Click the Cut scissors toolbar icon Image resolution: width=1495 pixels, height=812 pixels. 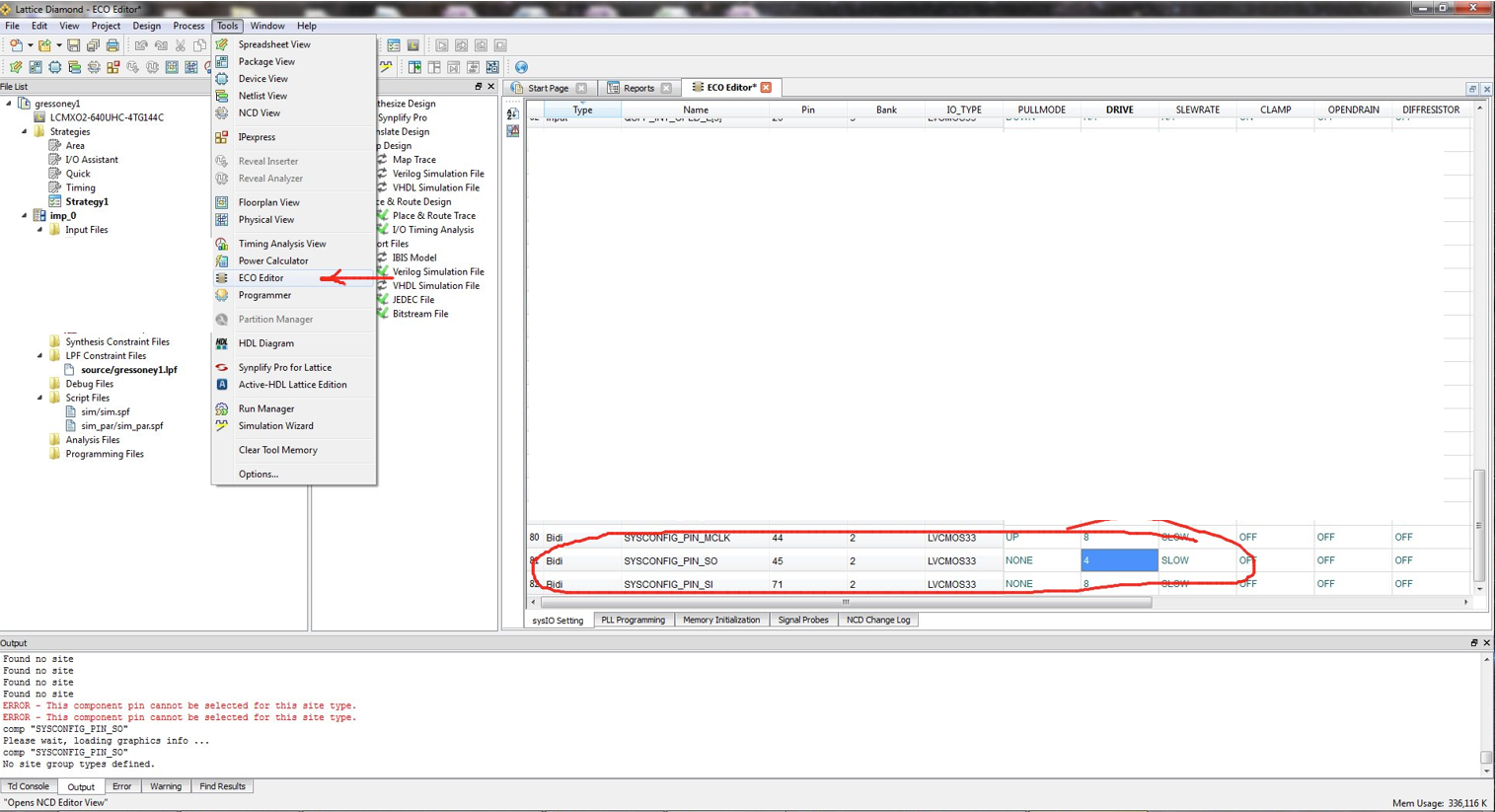click(x=181, y=45)
